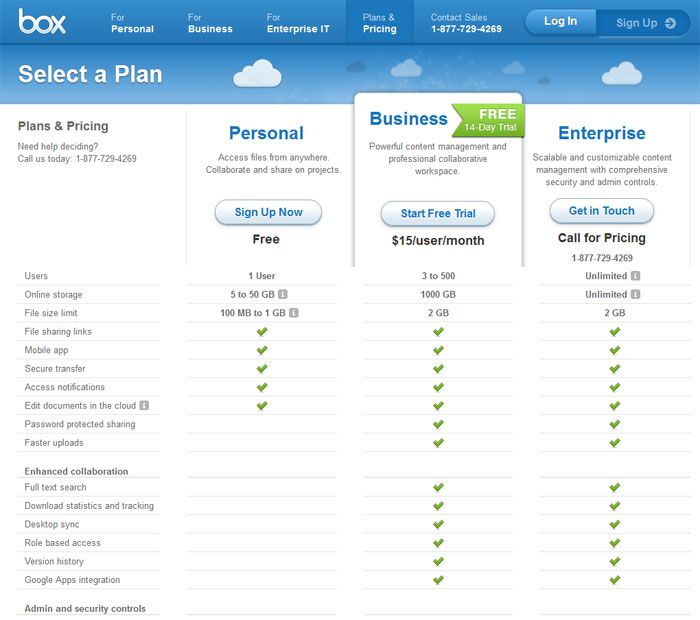Open the For Personal navigation tab
The width and height of the screenshot is (700, 620).
point(132,23)
